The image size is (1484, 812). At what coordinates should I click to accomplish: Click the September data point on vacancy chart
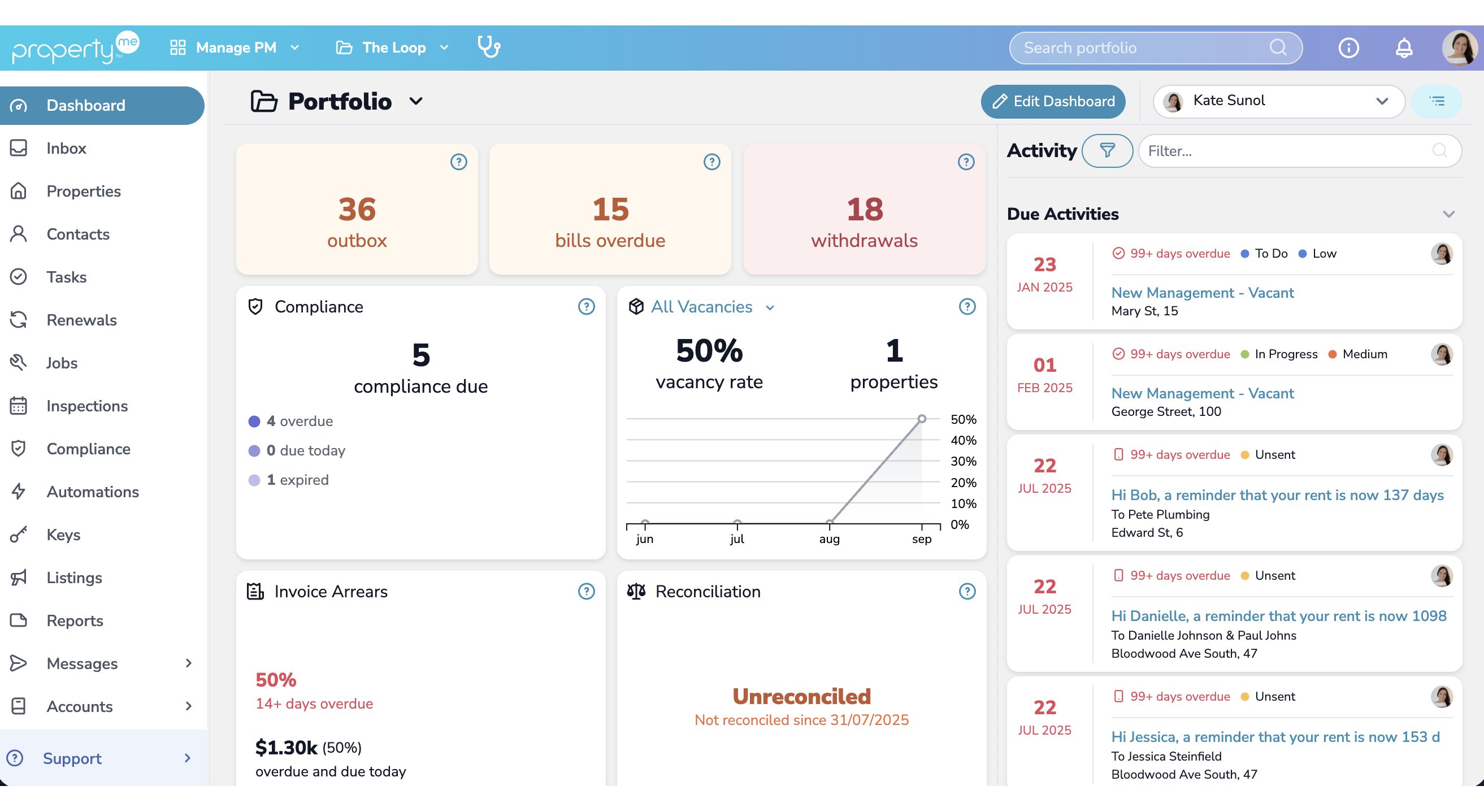(x=922, y=419)
